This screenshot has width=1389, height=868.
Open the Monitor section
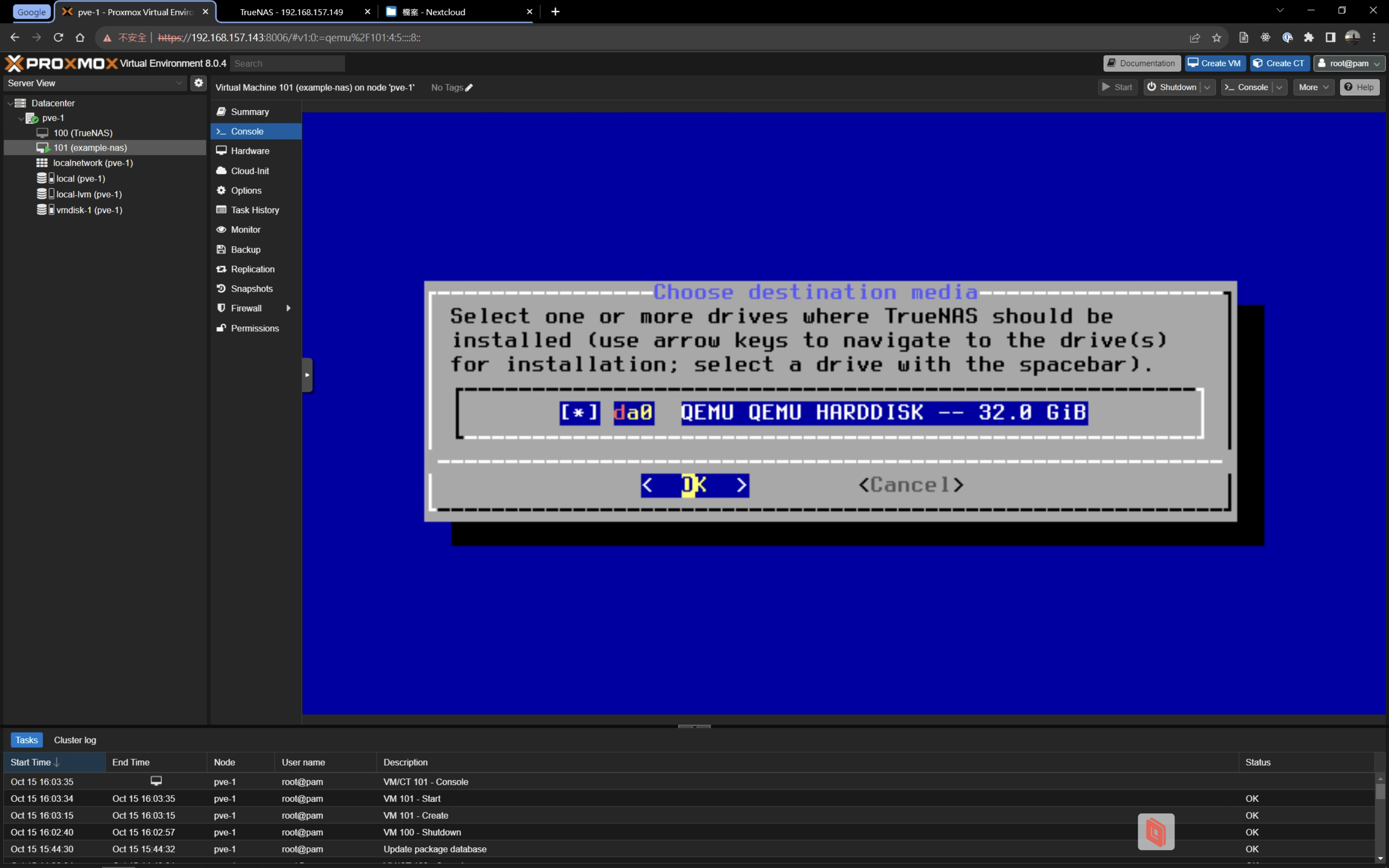coord(245,230)
